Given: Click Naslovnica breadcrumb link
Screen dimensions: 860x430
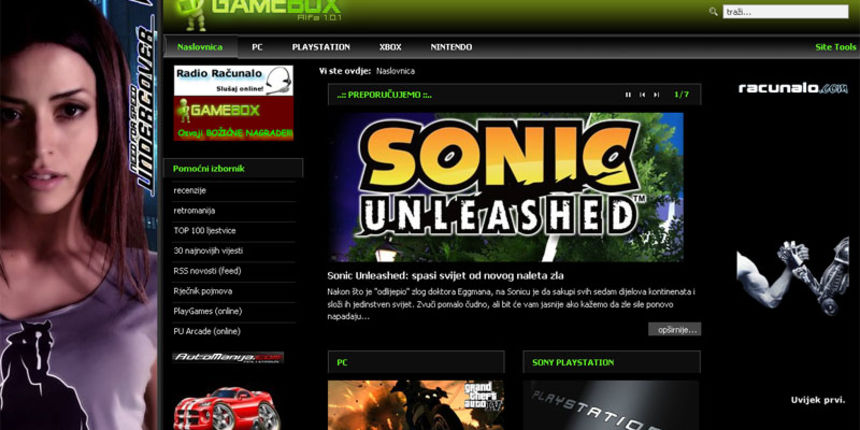Looking at the screenshot, I should click(x=395, y=71).
